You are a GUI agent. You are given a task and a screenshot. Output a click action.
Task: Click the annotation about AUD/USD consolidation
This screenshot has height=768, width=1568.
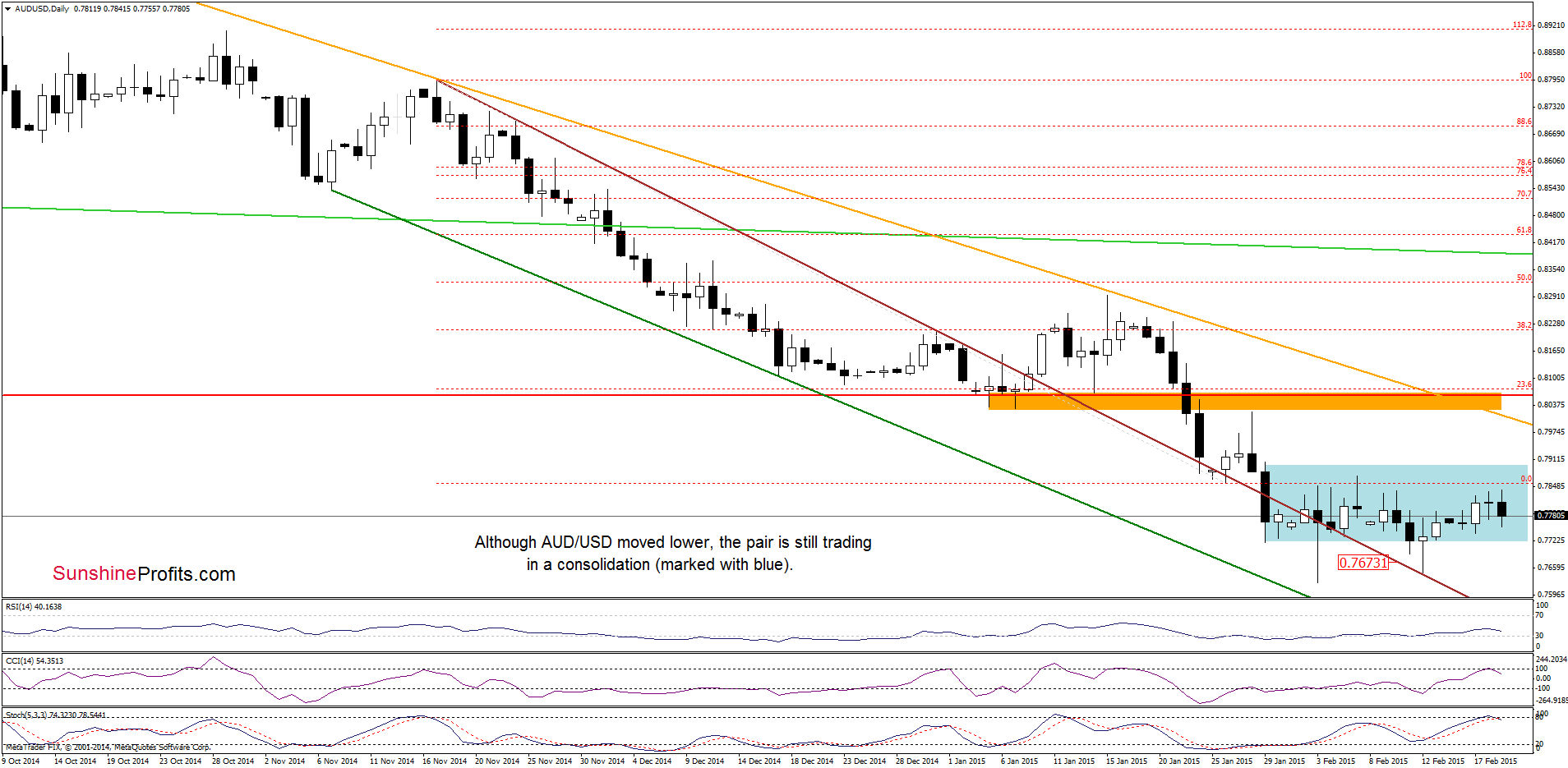click(x=673, y=553)
